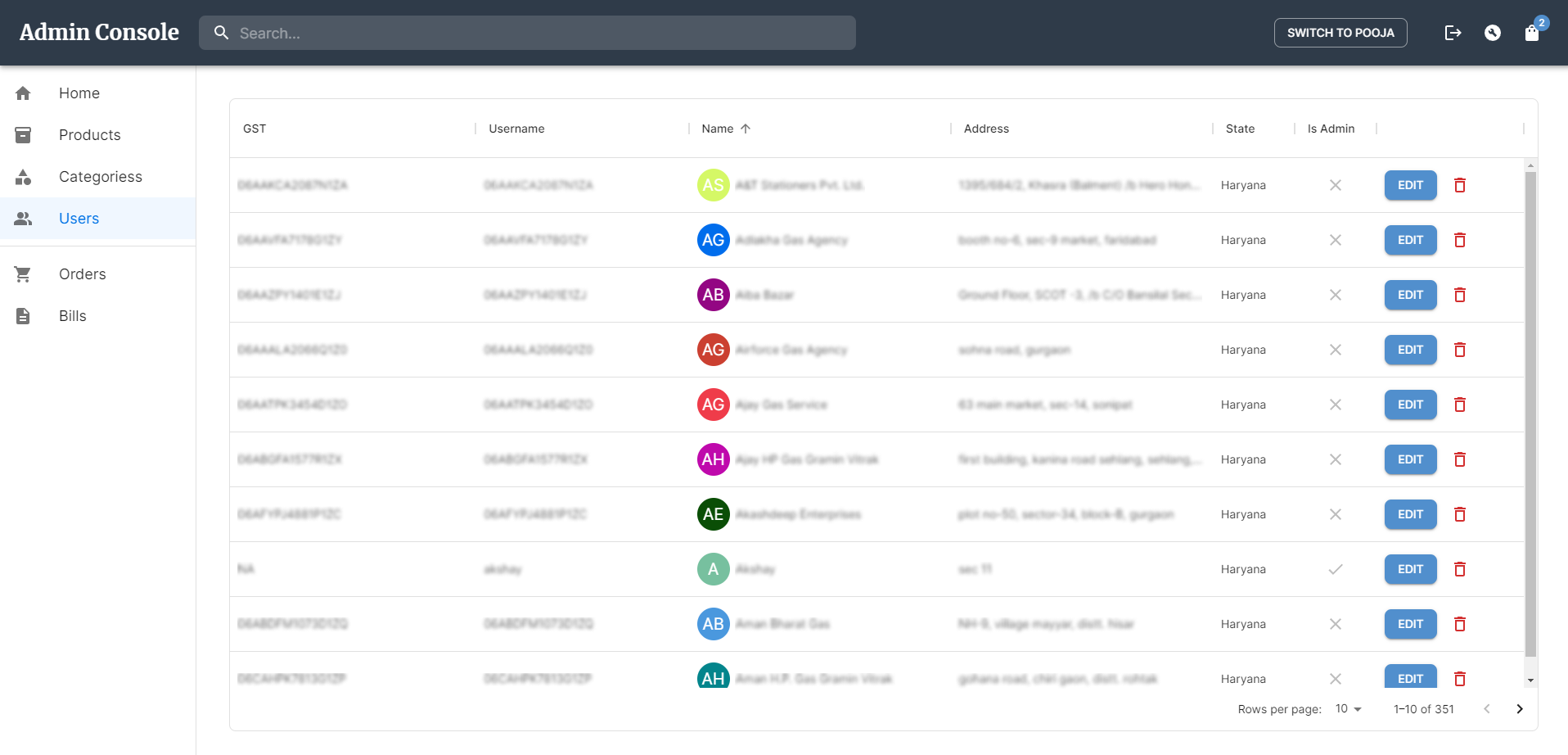Screen dimensions: 1568x755
Task: Delete the AS avatar user row
Action: tap(1460, 185)
